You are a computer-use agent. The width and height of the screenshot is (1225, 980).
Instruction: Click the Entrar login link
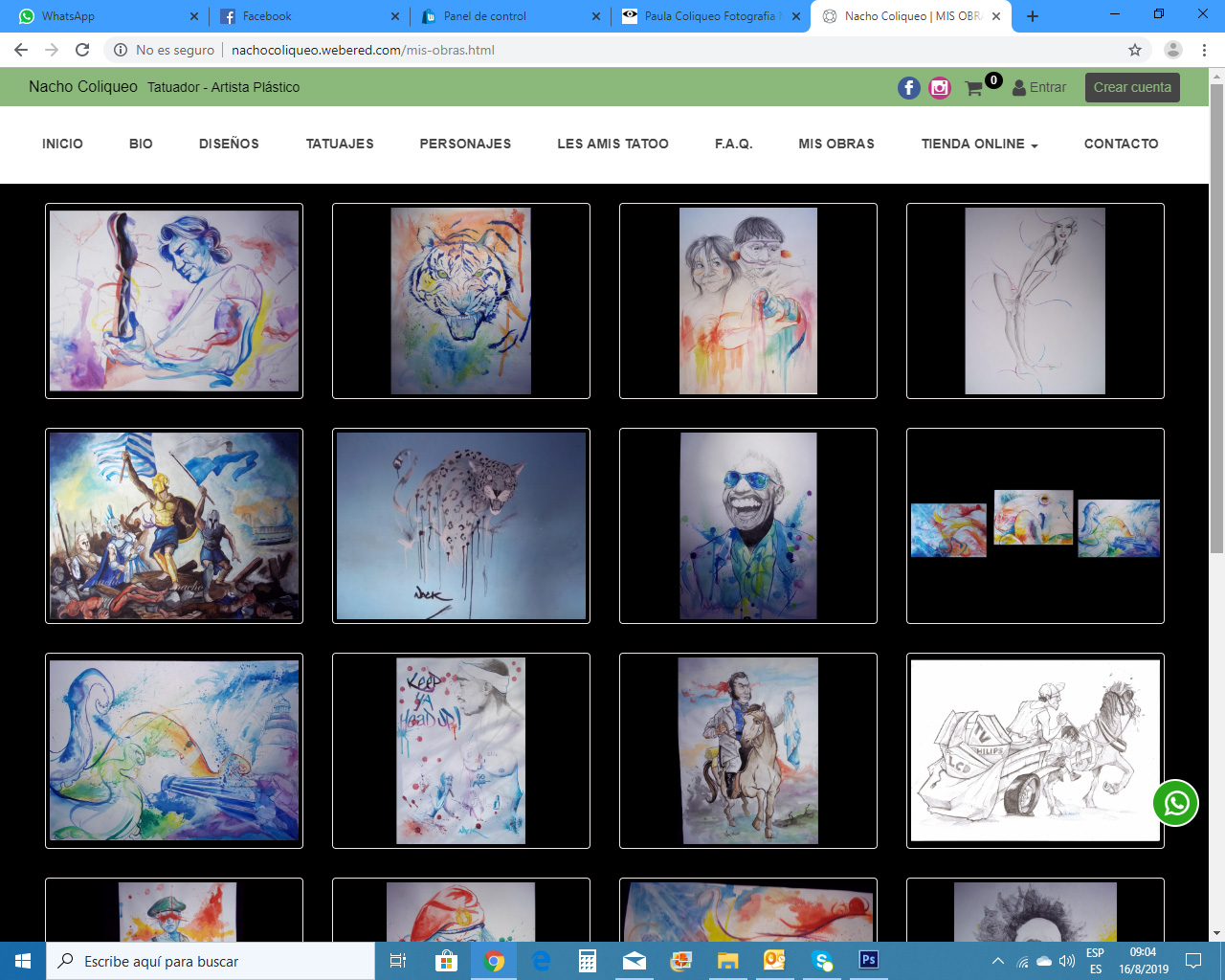click(1039, 87)
